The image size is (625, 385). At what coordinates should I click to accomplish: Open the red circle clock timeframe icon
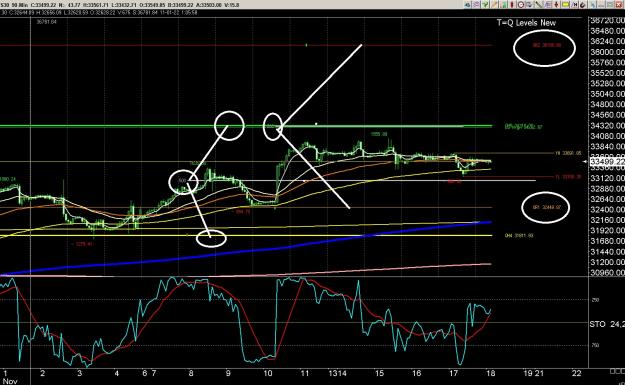pos(521,4)
